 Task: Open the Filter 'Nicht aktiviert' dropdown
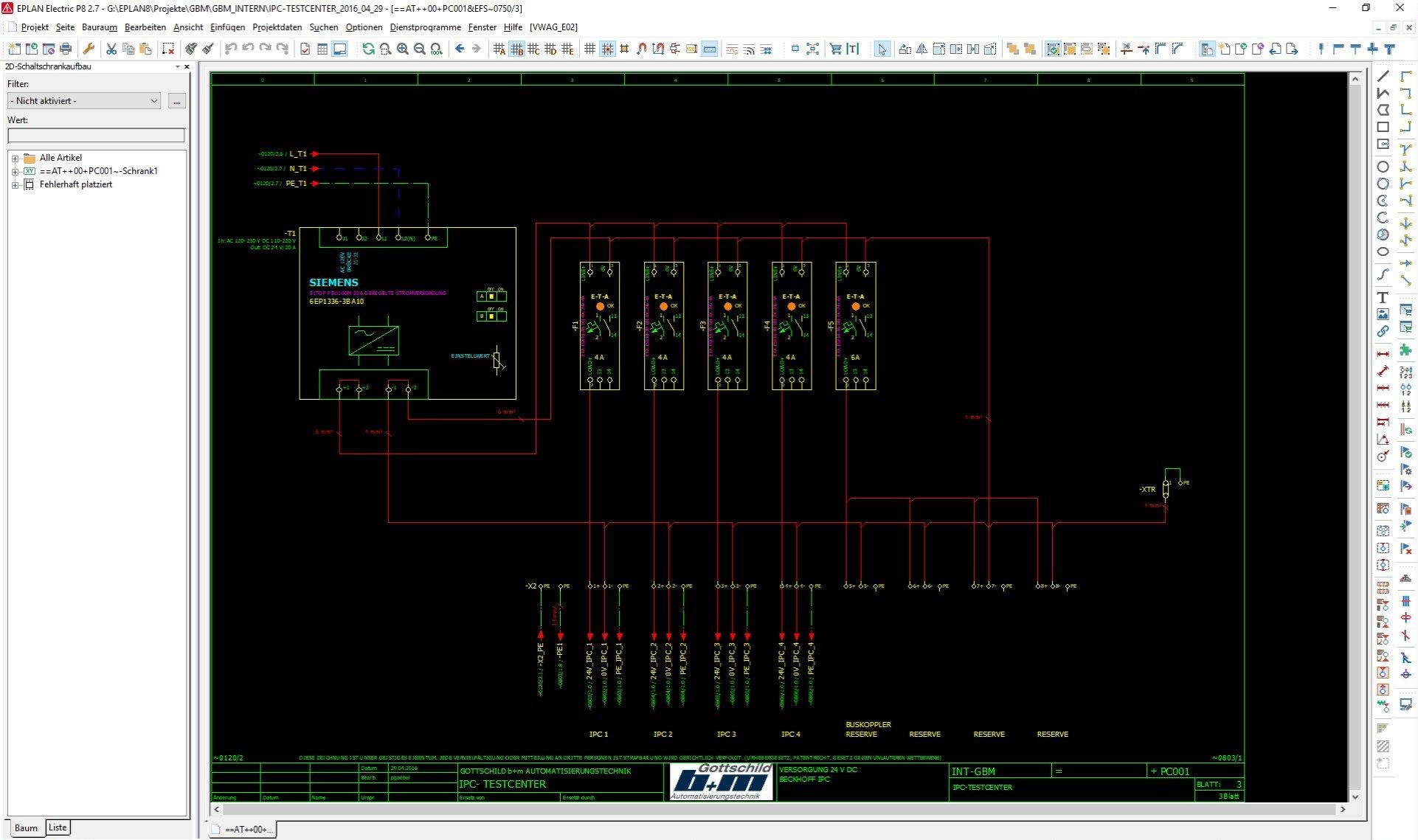click(x=84, y=101)
